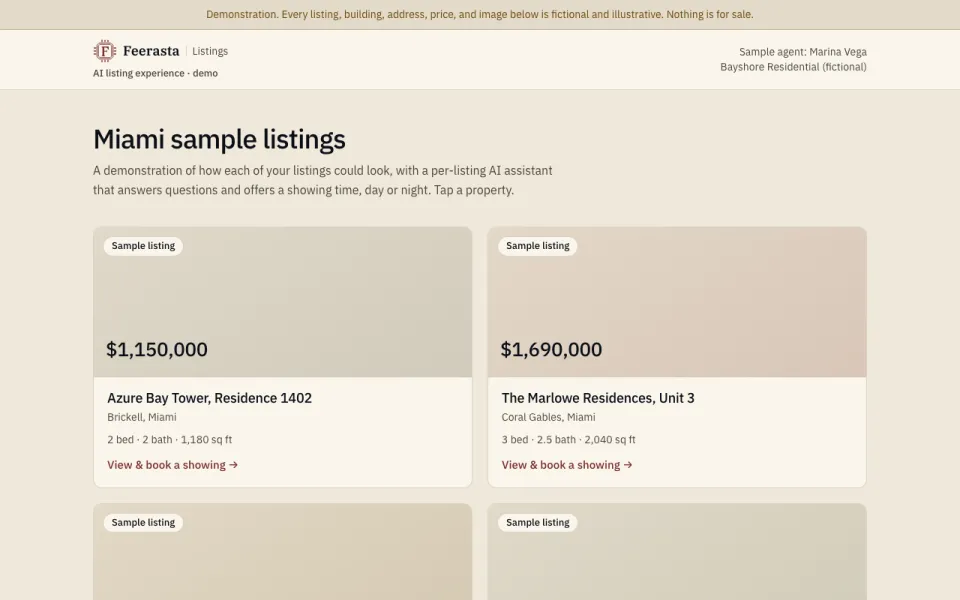The height and width of the screenshot is (600, 960).
Task: Click '3 bed · 2.5 bath · 2,040 sq ft'
Action: pos(568,440)
